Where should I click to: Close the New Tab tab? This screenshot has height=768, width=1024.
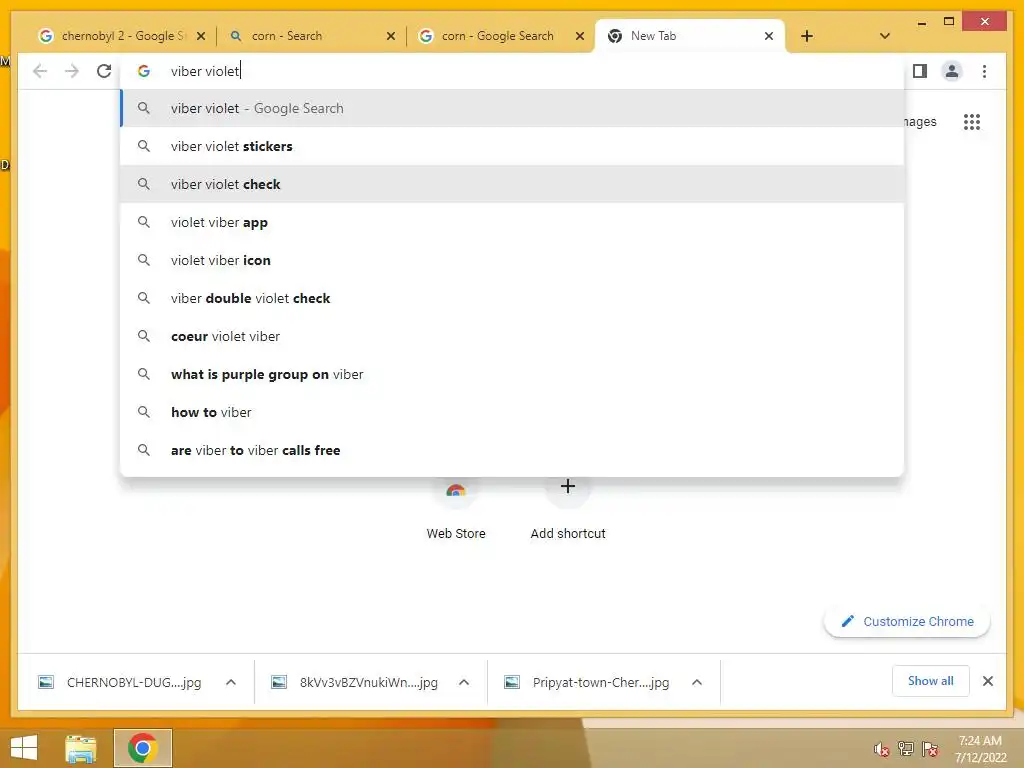click(x=769, y=36)
